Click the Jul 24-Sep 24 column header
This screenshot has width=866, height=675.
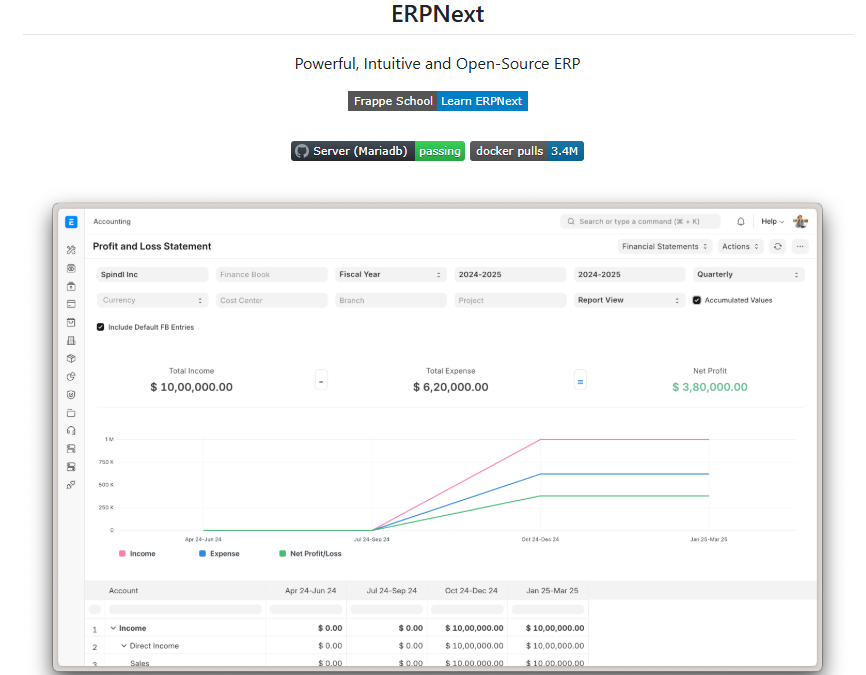[387, 590]
